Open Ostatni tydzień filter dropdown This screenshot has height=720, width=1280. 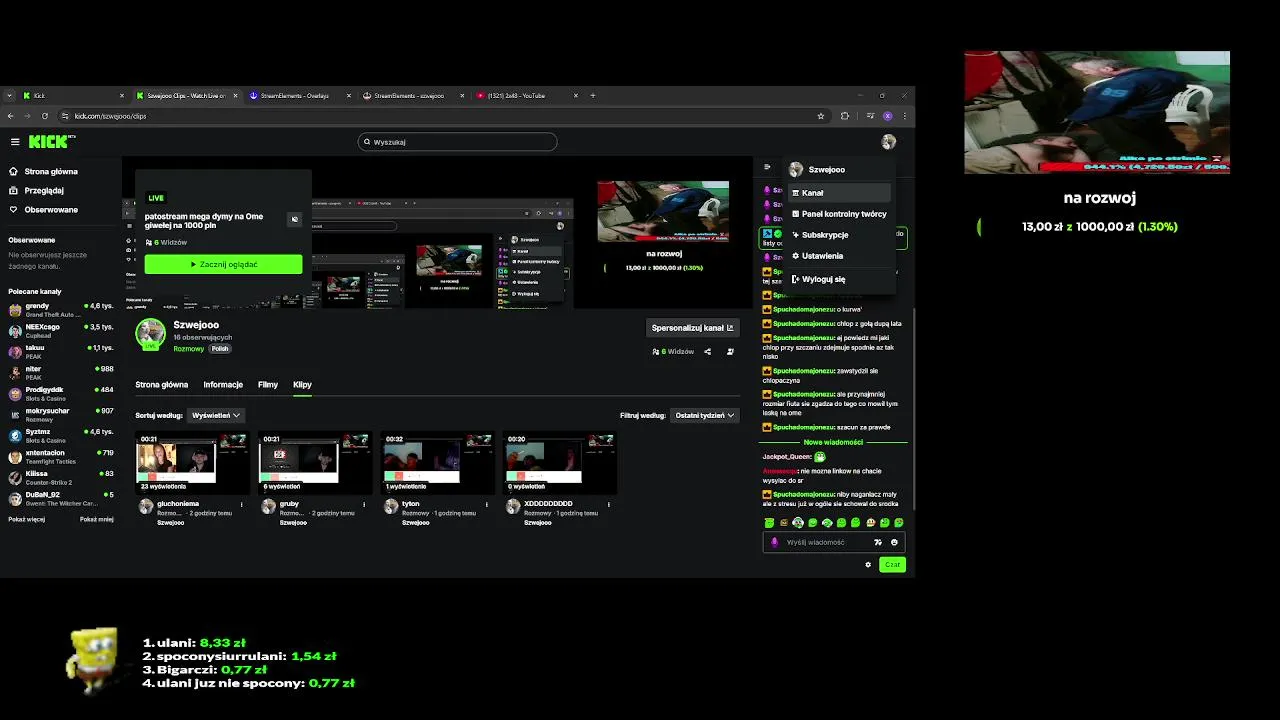(704, 415)
